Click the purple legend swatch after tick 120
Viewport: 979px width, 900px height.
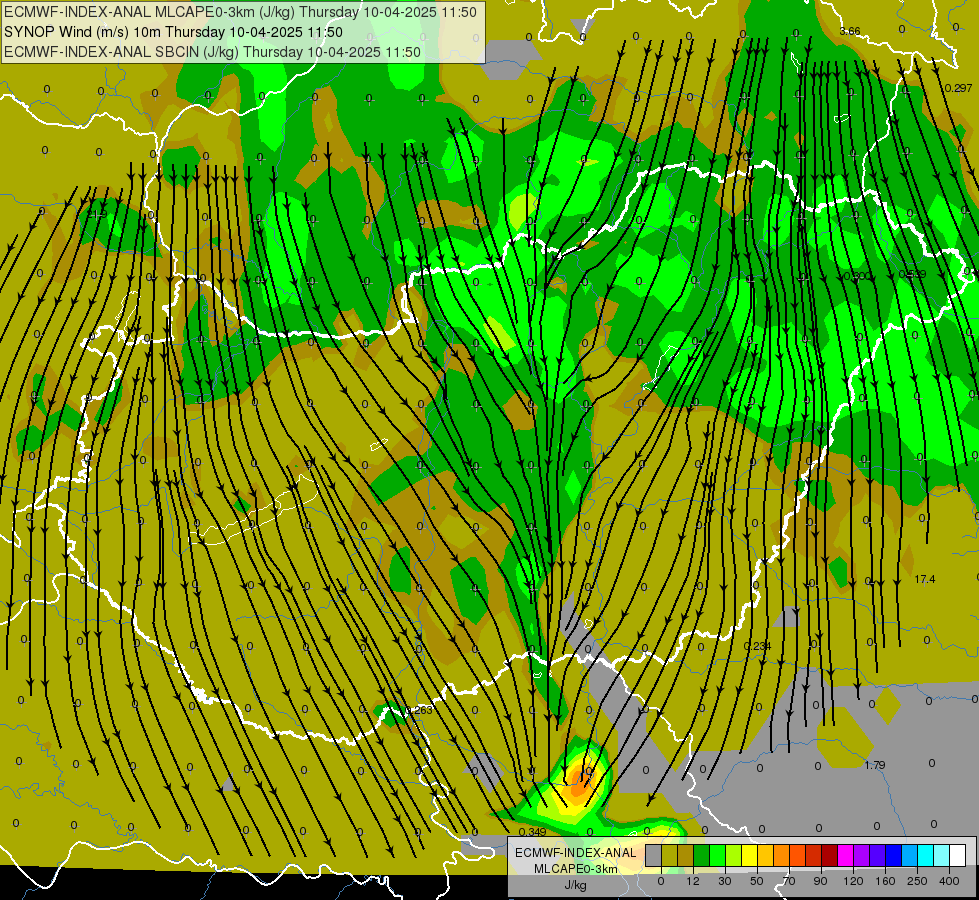(x=862, y=855)
